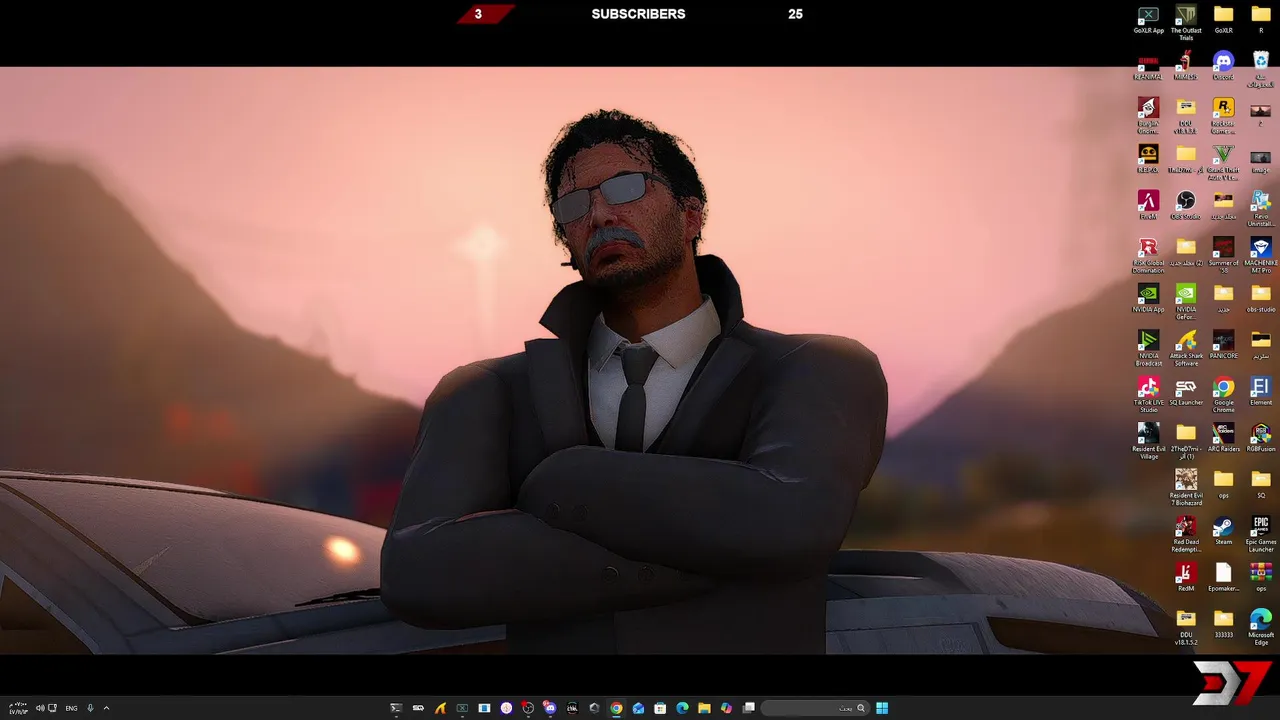Open the GoXLR App desktop shortcut

click(x=1148, y=20)
